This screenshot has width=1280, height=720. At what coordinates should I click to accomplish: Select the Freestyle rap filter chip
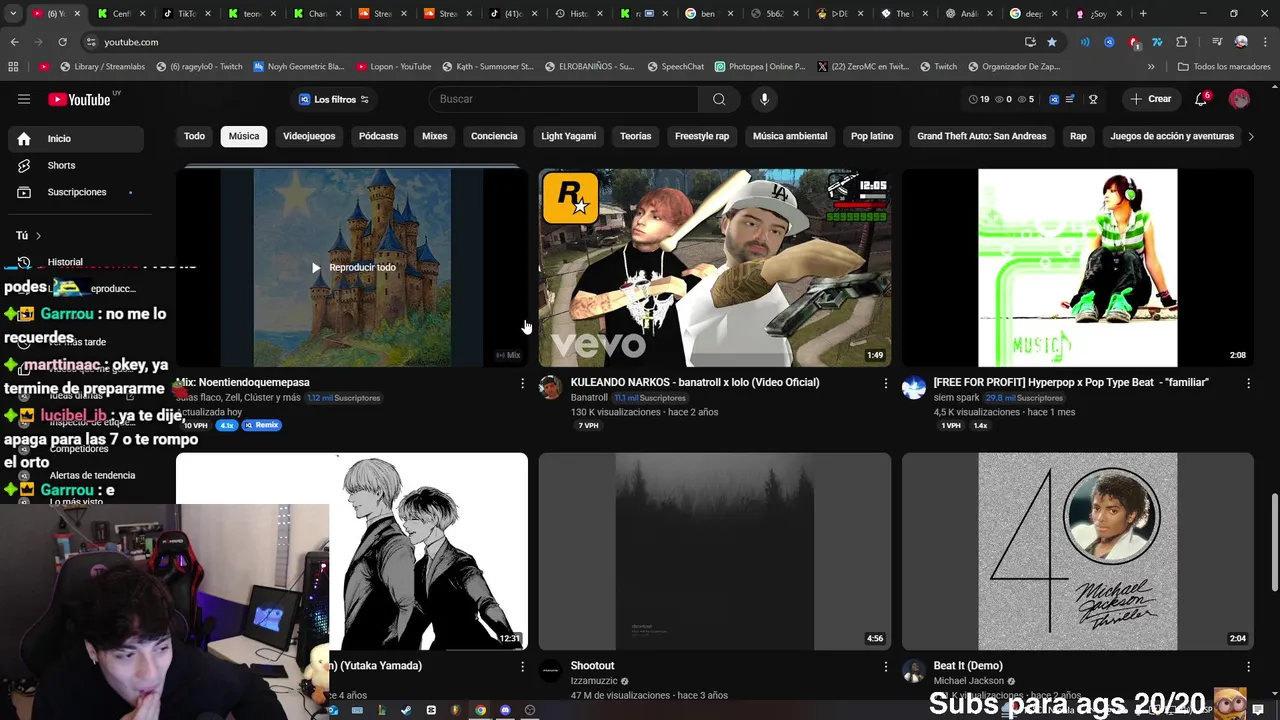[702, 136]
